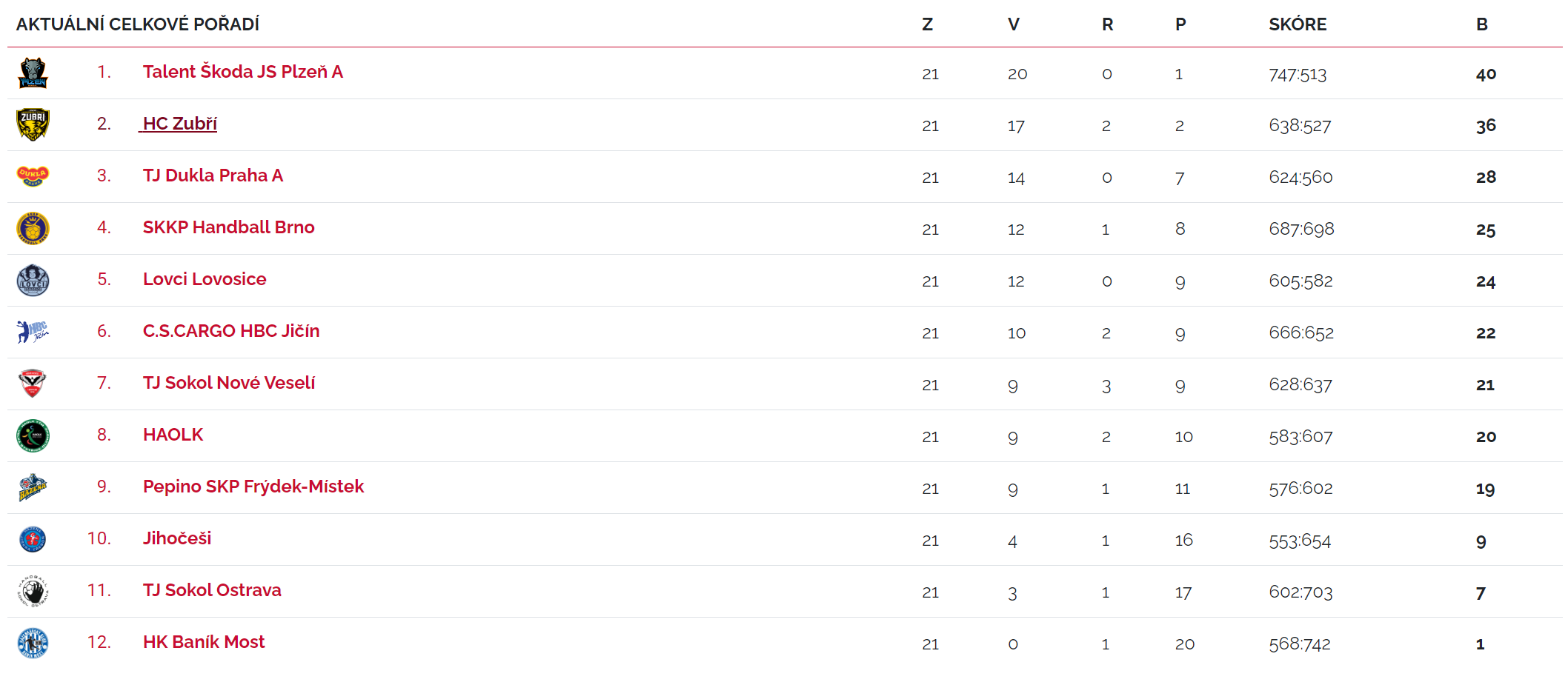Open the TJ Dukla Praha A link

213,176
